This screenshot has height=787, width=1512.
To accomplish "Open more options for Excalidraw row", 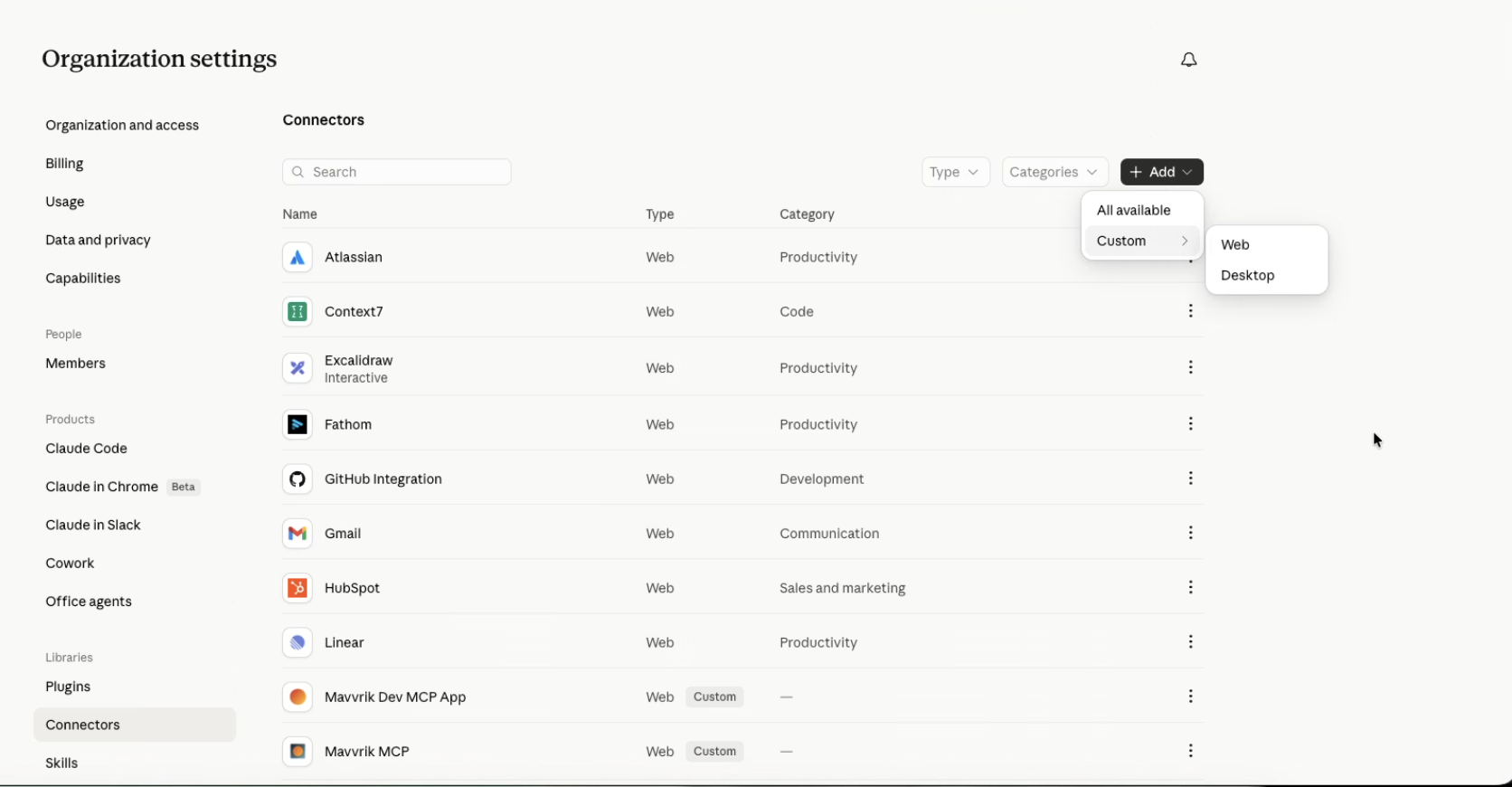I will point(1191,367).
